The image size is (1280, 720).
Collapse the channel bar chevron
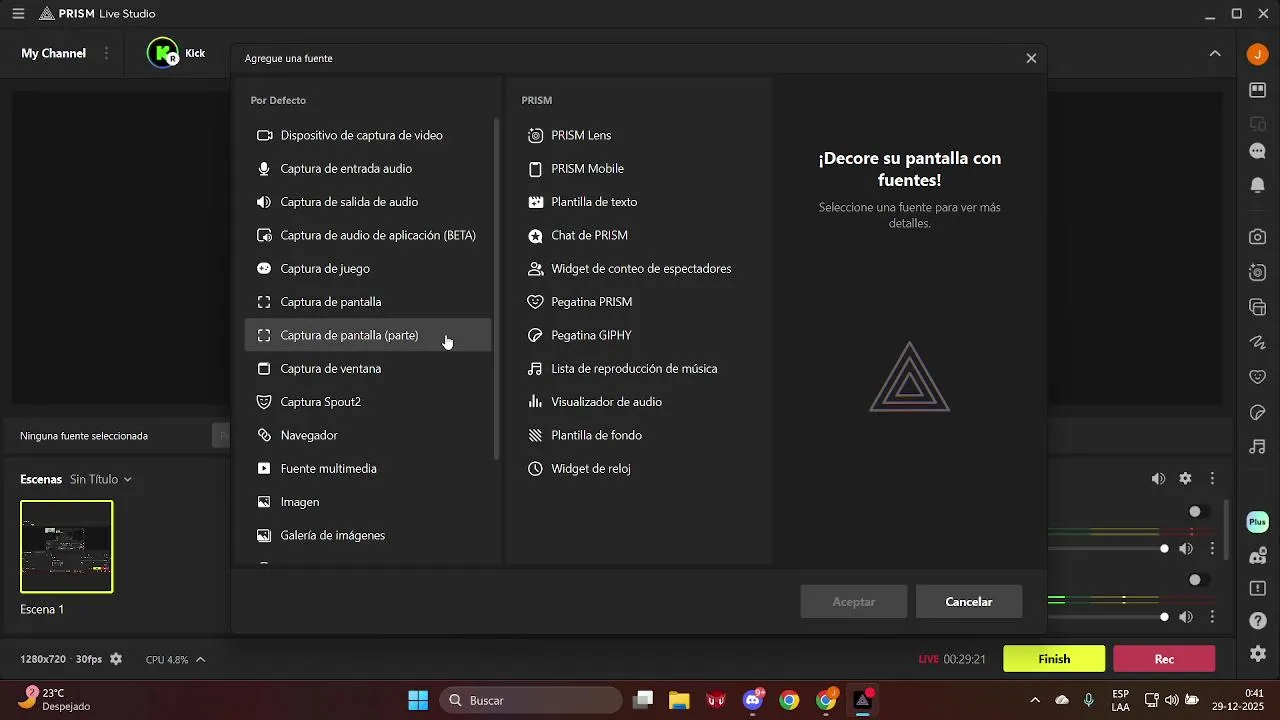pos(1215,54)
